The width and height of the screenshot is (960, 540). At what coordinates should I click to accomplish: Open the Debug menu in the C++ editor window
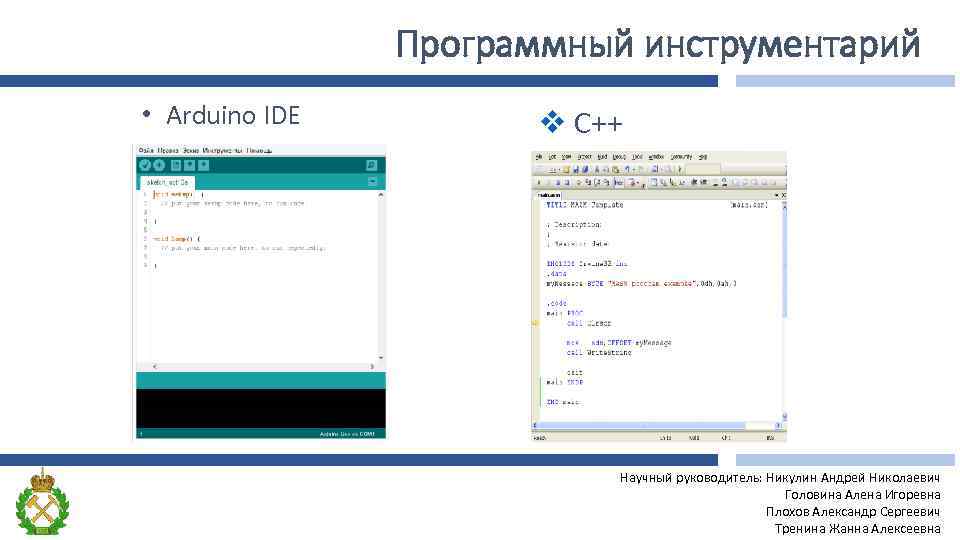click(619, 157)
